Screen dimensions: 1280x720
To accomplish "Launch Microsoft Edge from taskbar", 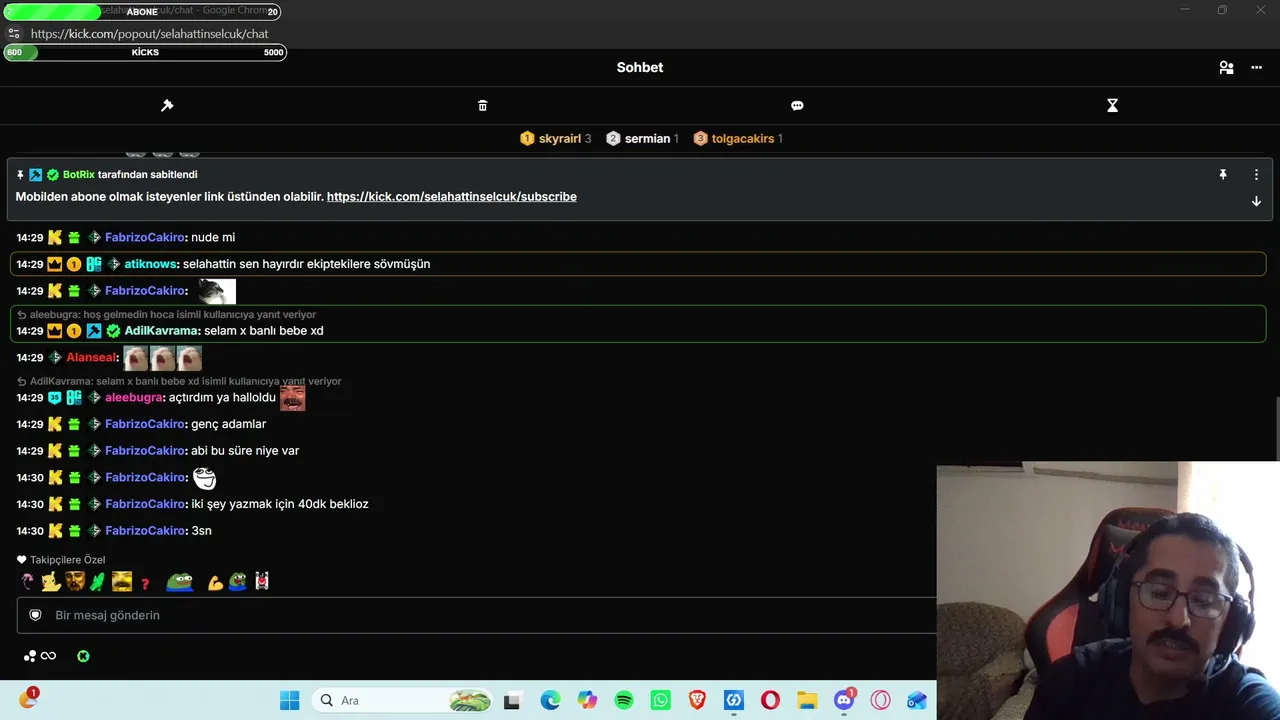I will point(550,700).
